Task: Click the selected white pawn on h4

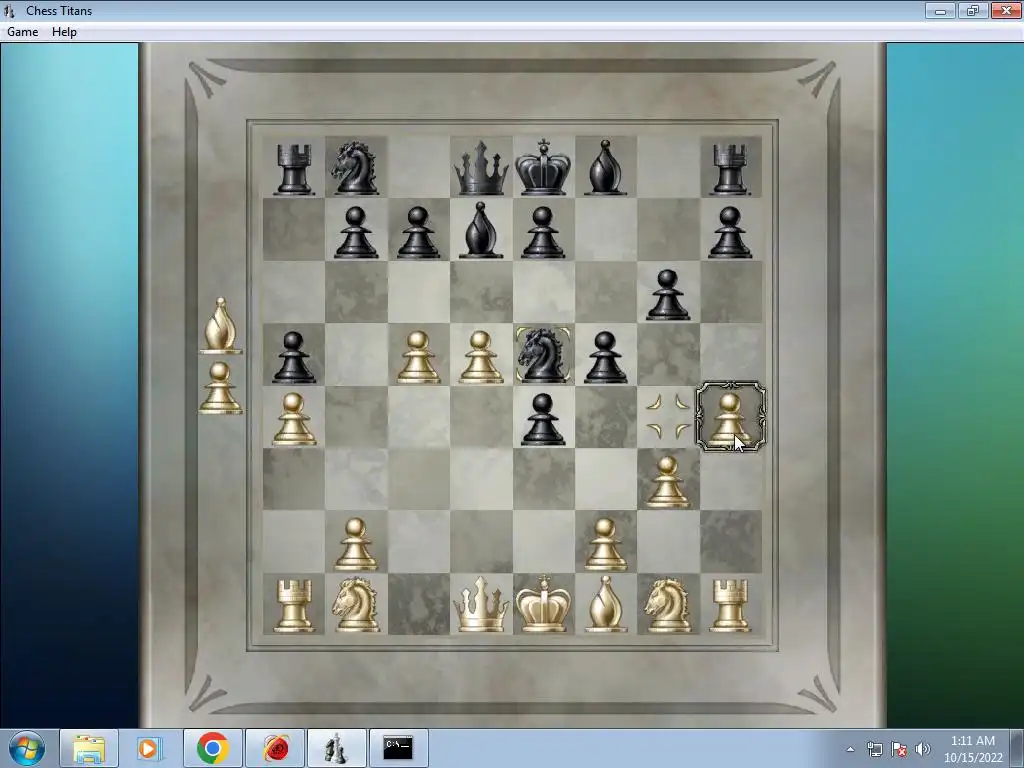Action: pos(730,418)
